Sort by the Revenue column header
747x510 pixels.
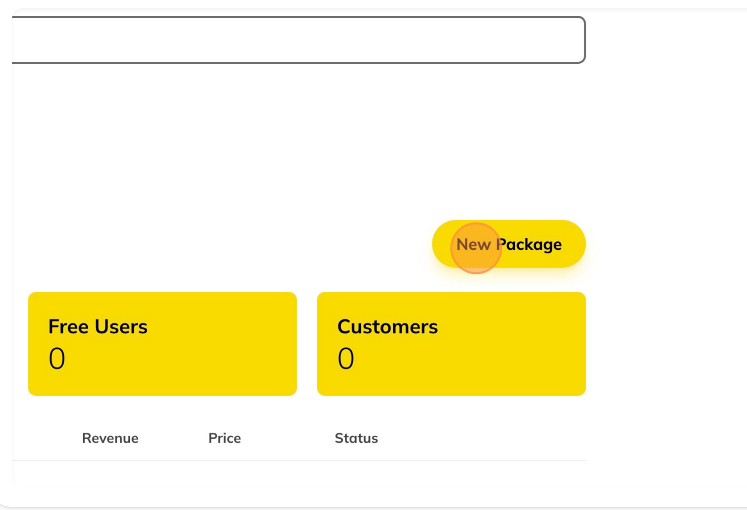[110, 438]
